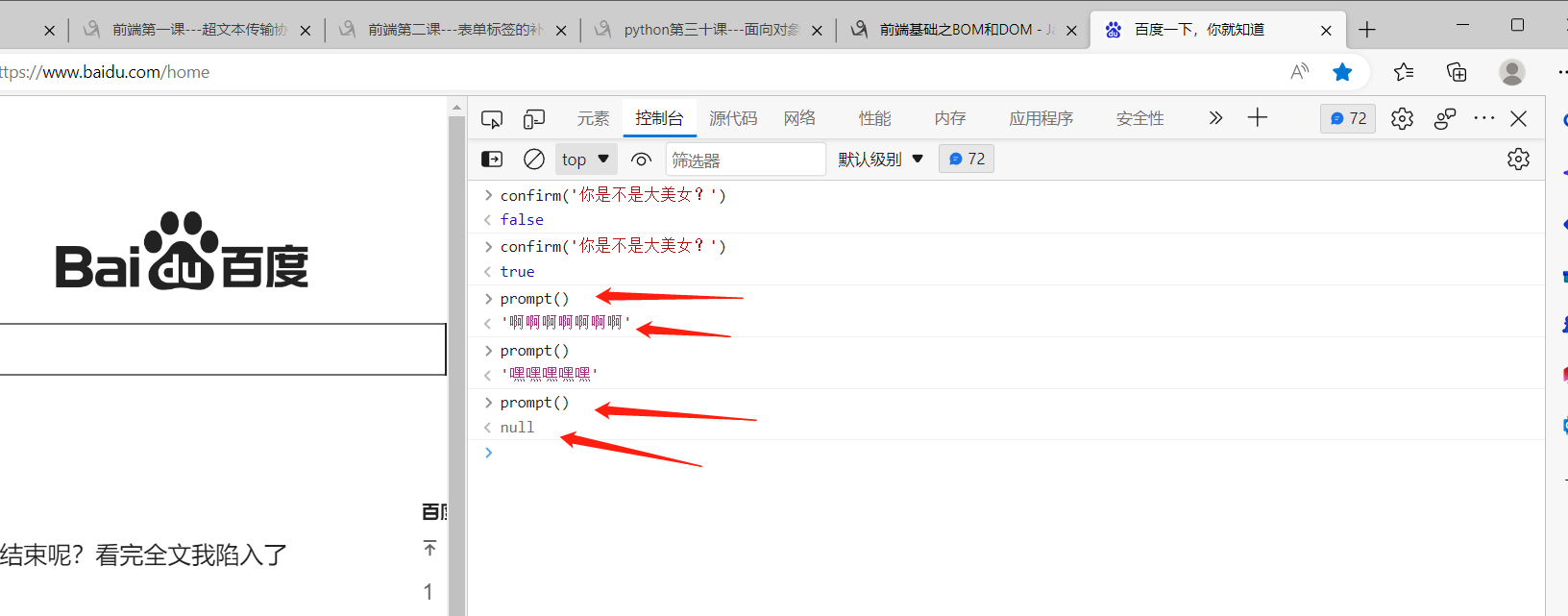The image size is (1568, 616).
Task: Switch to 前端第二课---表单标签的补 tab
Action: click(453, 30)
